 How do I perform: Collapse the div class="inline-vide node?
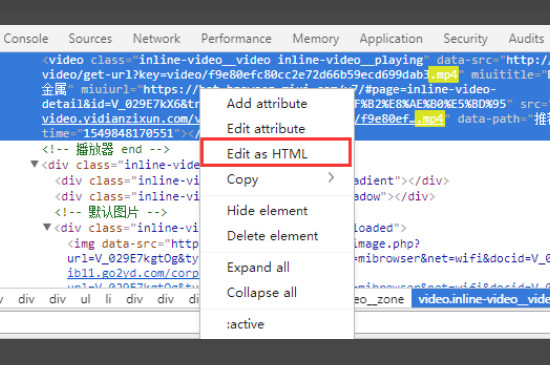tap(34, 164)
